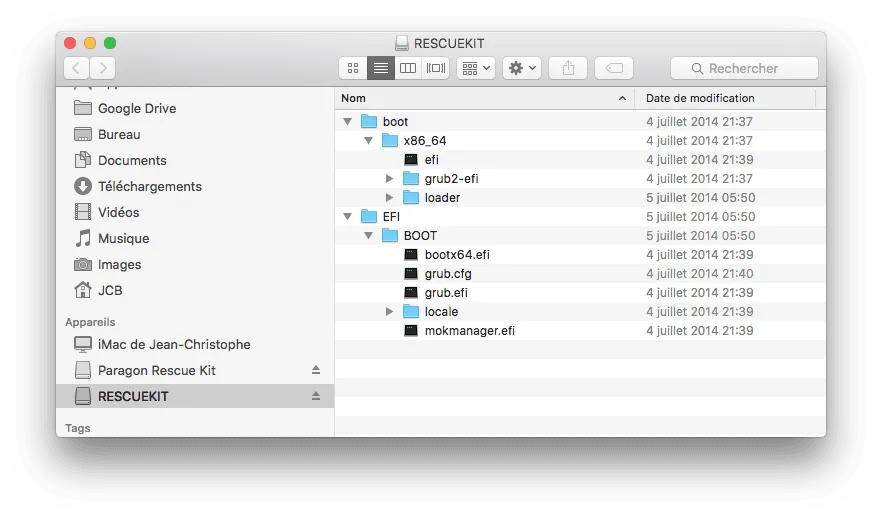Viewport: 882px width, 517px height.
Task: Select the BOOT folder name
Action: [420, 236]
